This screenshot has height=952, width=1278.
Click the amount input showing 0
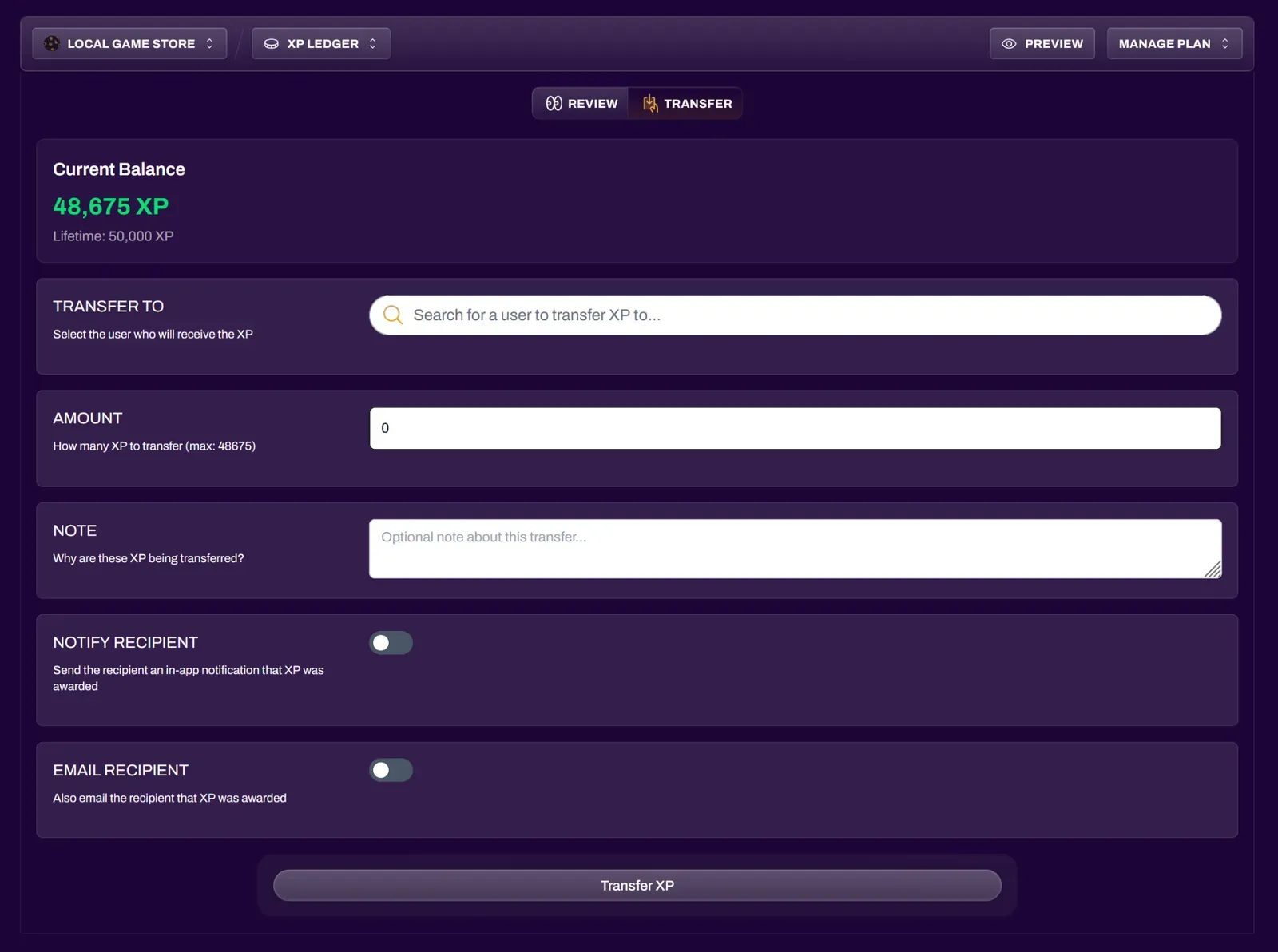pos(796,428)
